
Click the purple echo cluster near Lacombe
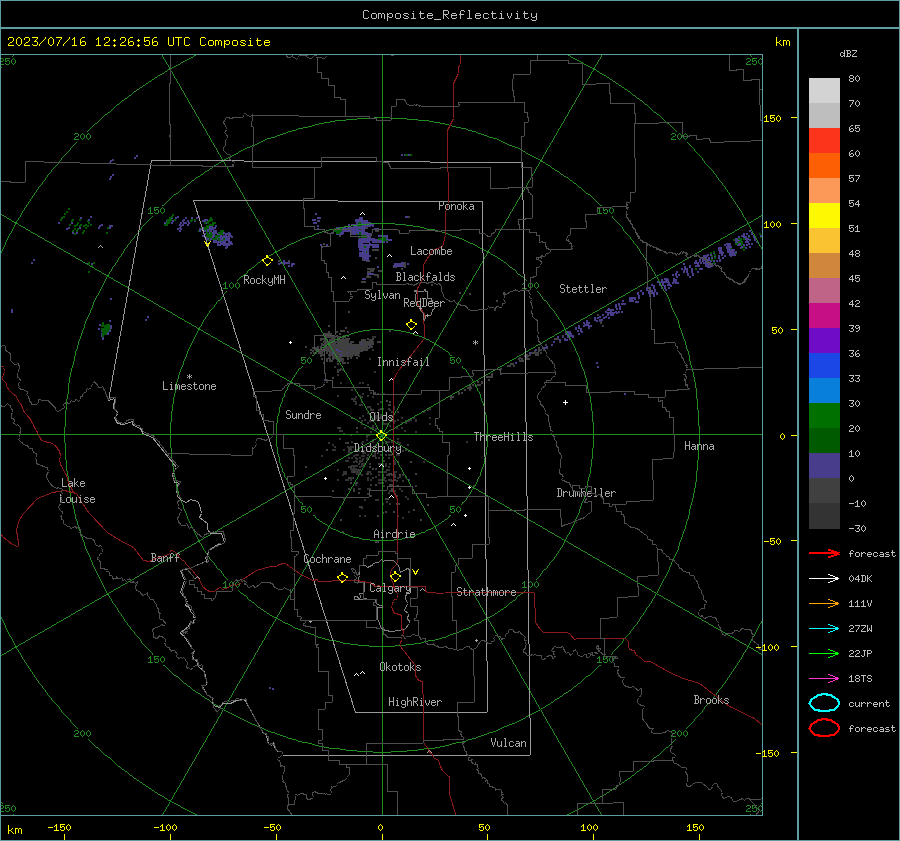point(363,239)
